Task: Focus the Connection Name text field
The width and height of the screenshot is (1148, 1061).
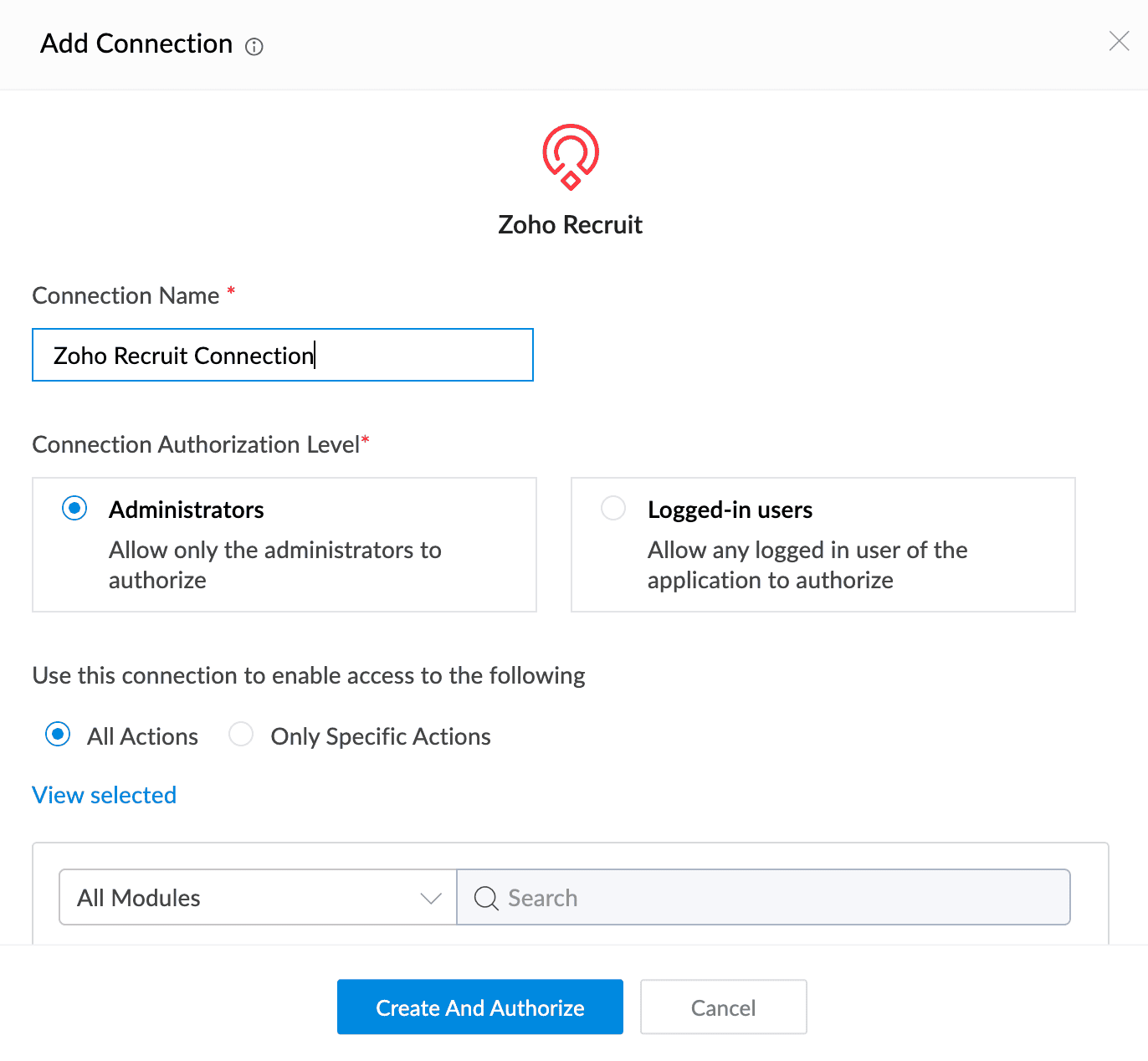Action: [x=283, y=355]
